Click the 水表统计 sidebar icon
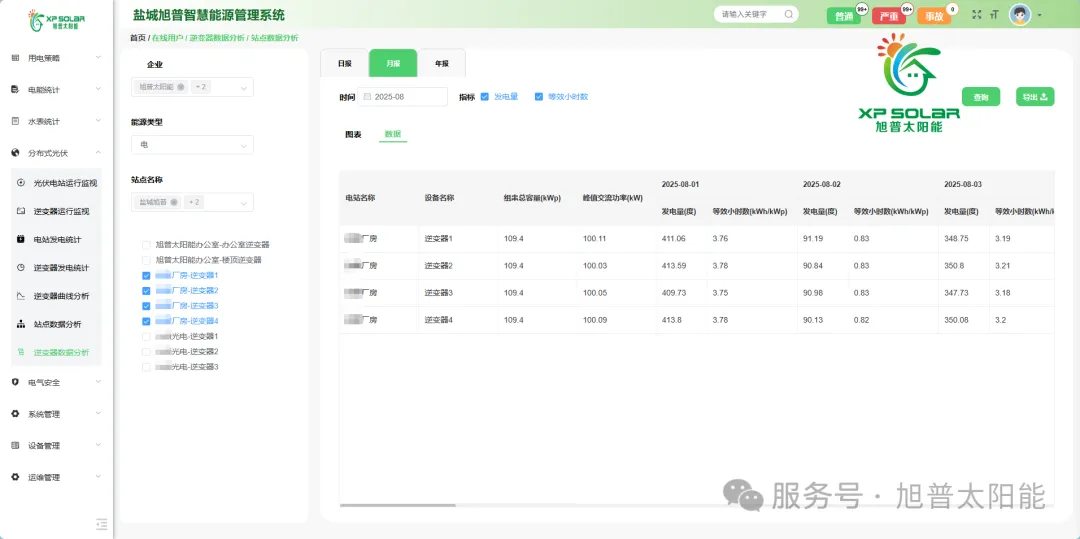The image size is (1080, 539). pyautogui.click(x=15, y=121)
